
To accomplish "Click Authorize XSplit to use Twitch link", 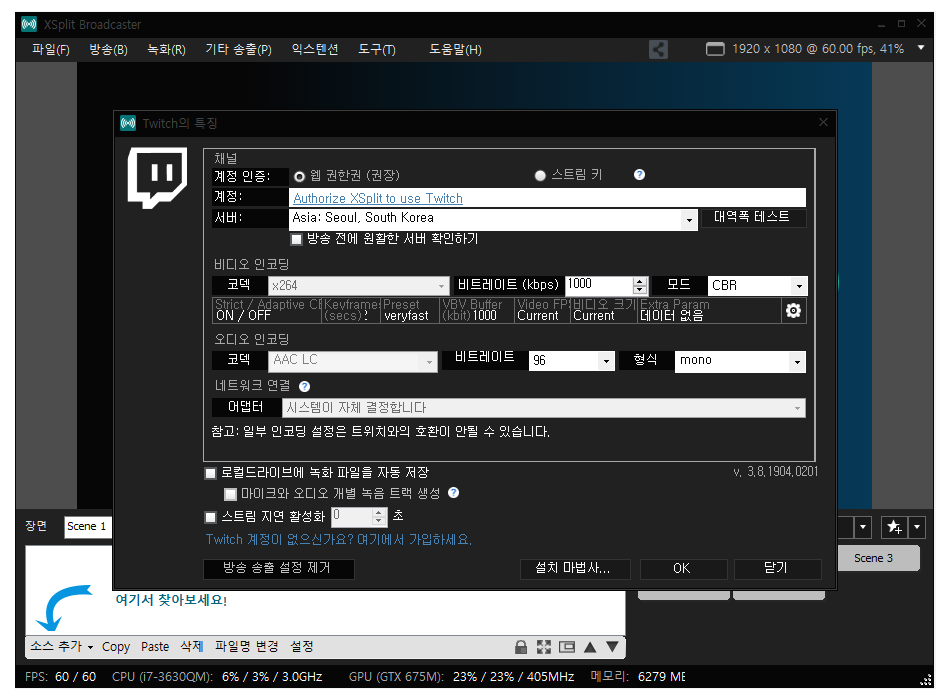I will tap(377, 198).
